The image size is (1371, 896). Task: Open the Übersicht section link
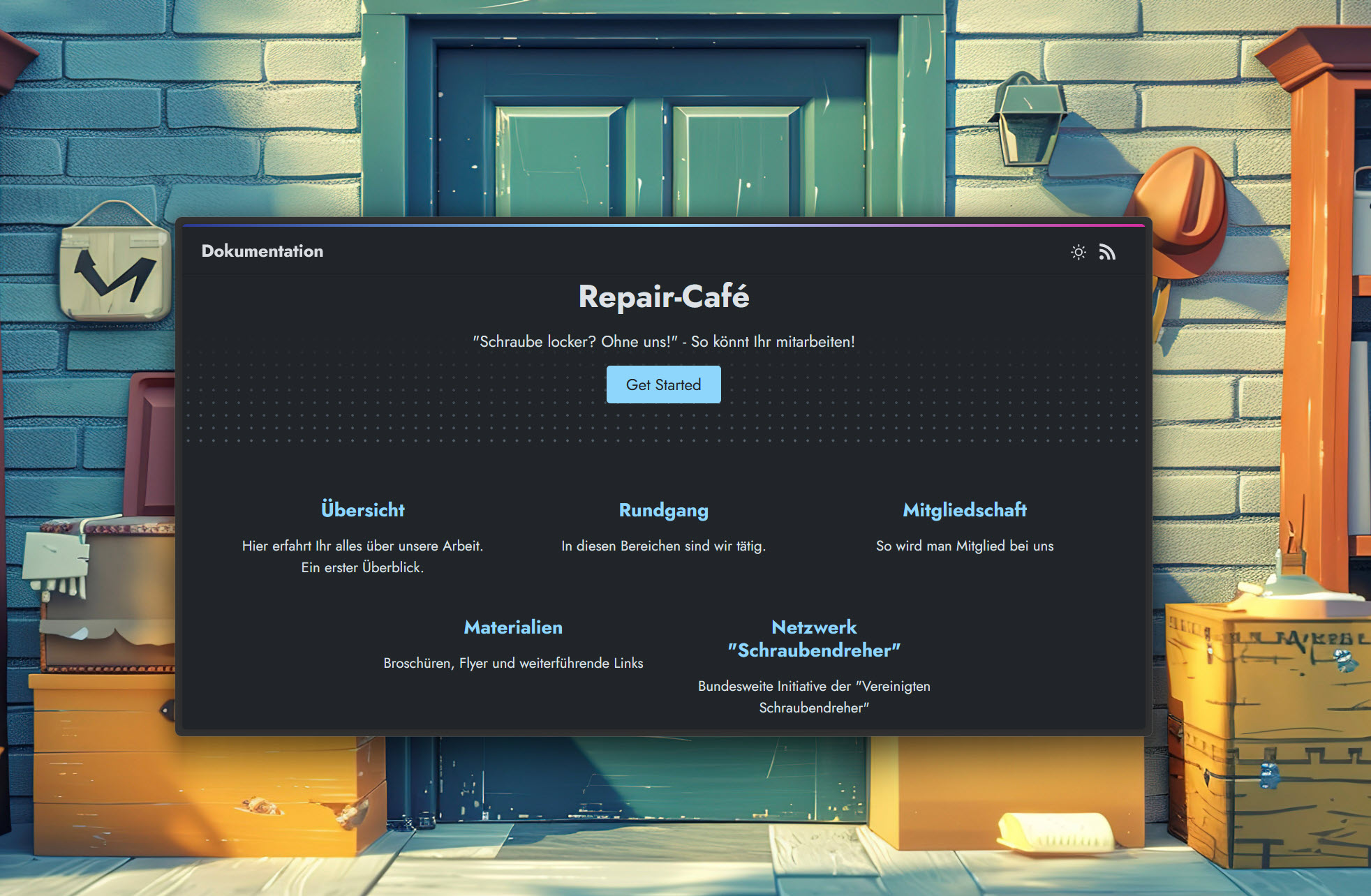tap(362, 509)
